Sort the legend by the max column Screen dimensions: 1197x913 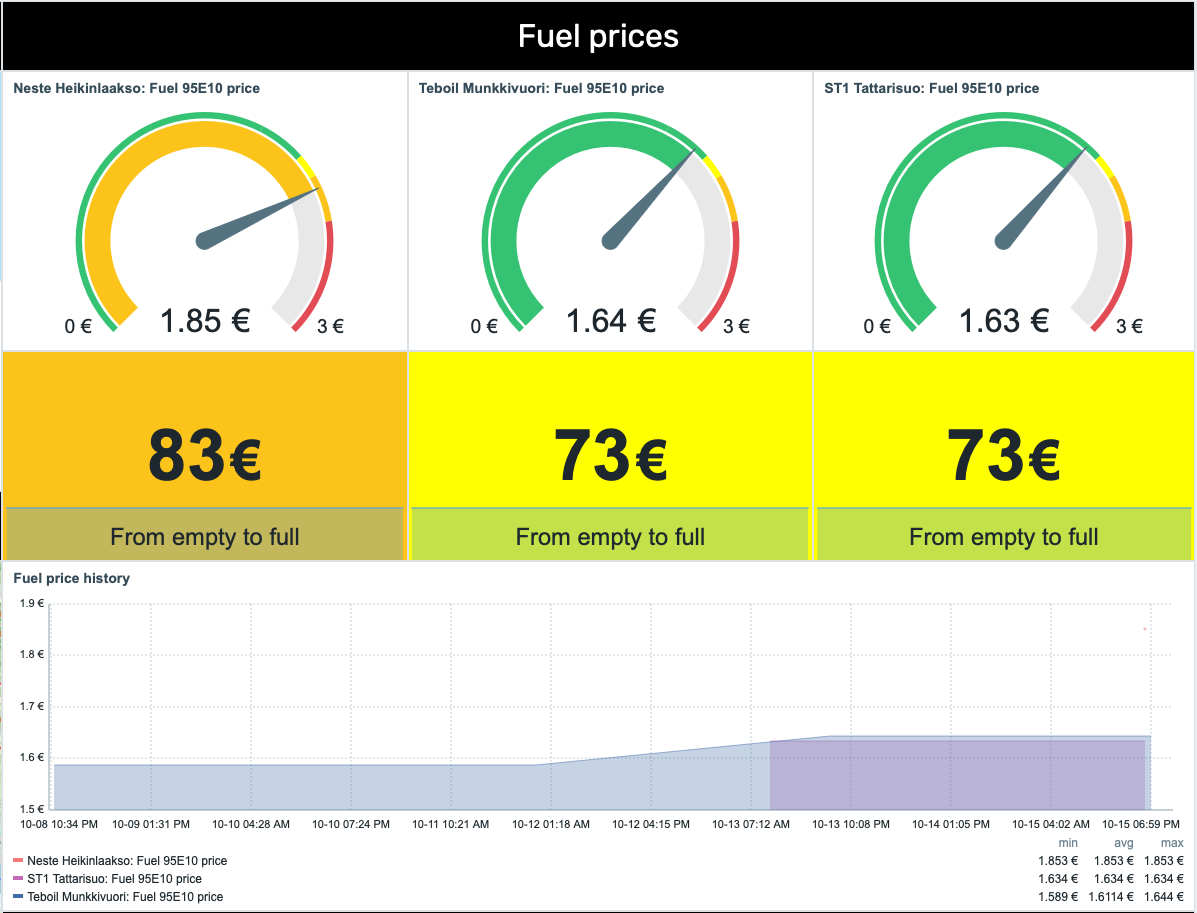[x=1170, y=842]
